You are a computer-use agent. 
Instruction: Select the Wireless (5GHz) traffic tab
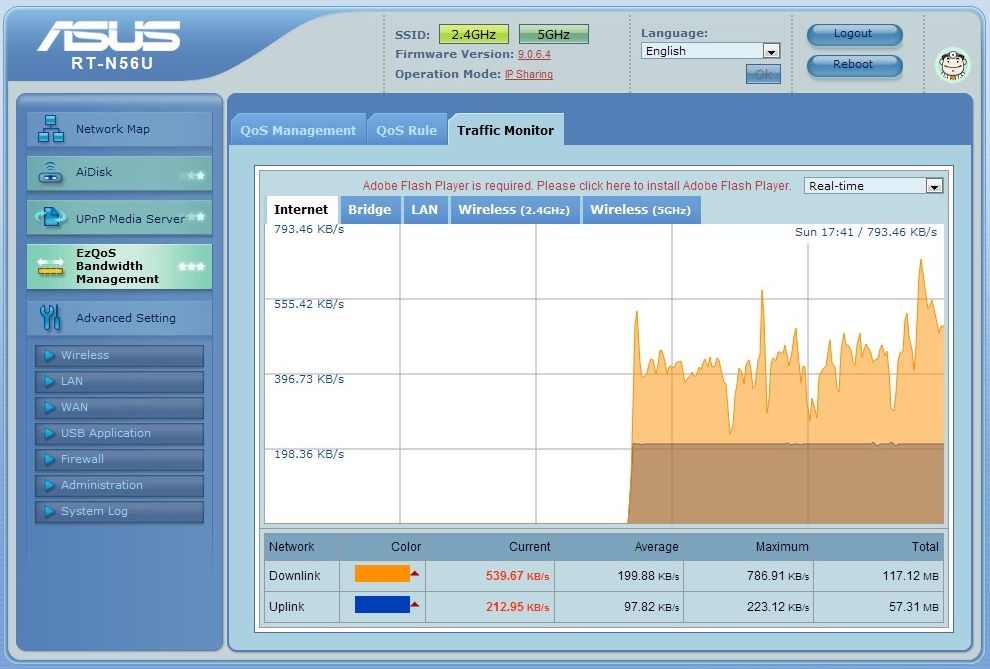coord(640,210)
